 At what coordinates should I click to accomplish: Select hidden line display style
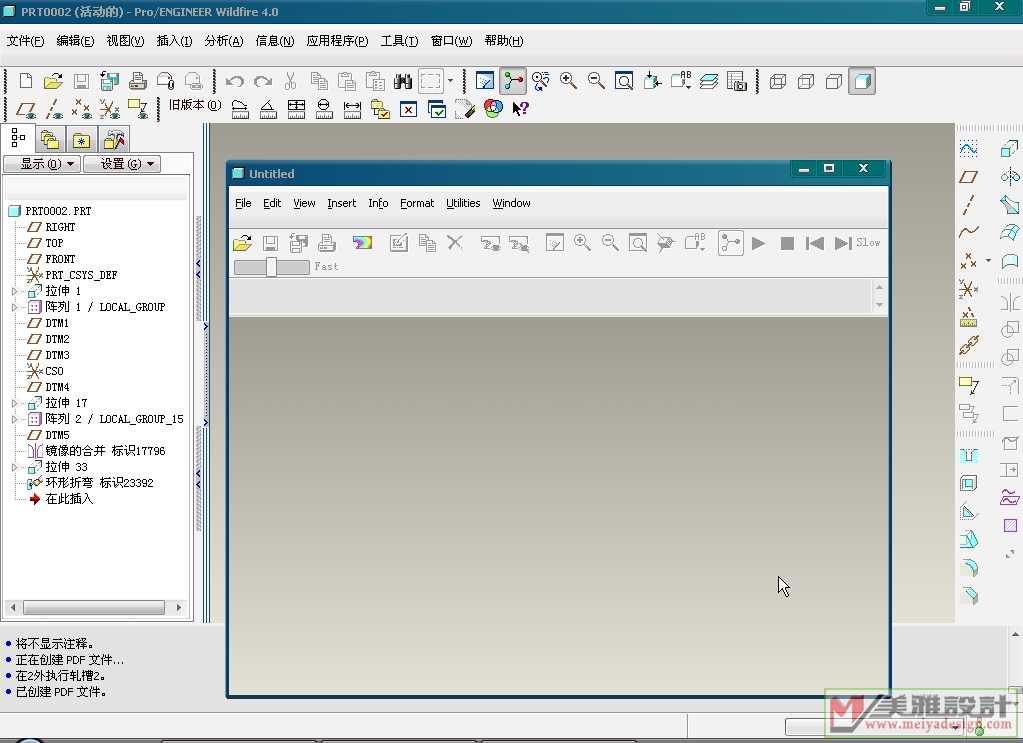point(806,82)
